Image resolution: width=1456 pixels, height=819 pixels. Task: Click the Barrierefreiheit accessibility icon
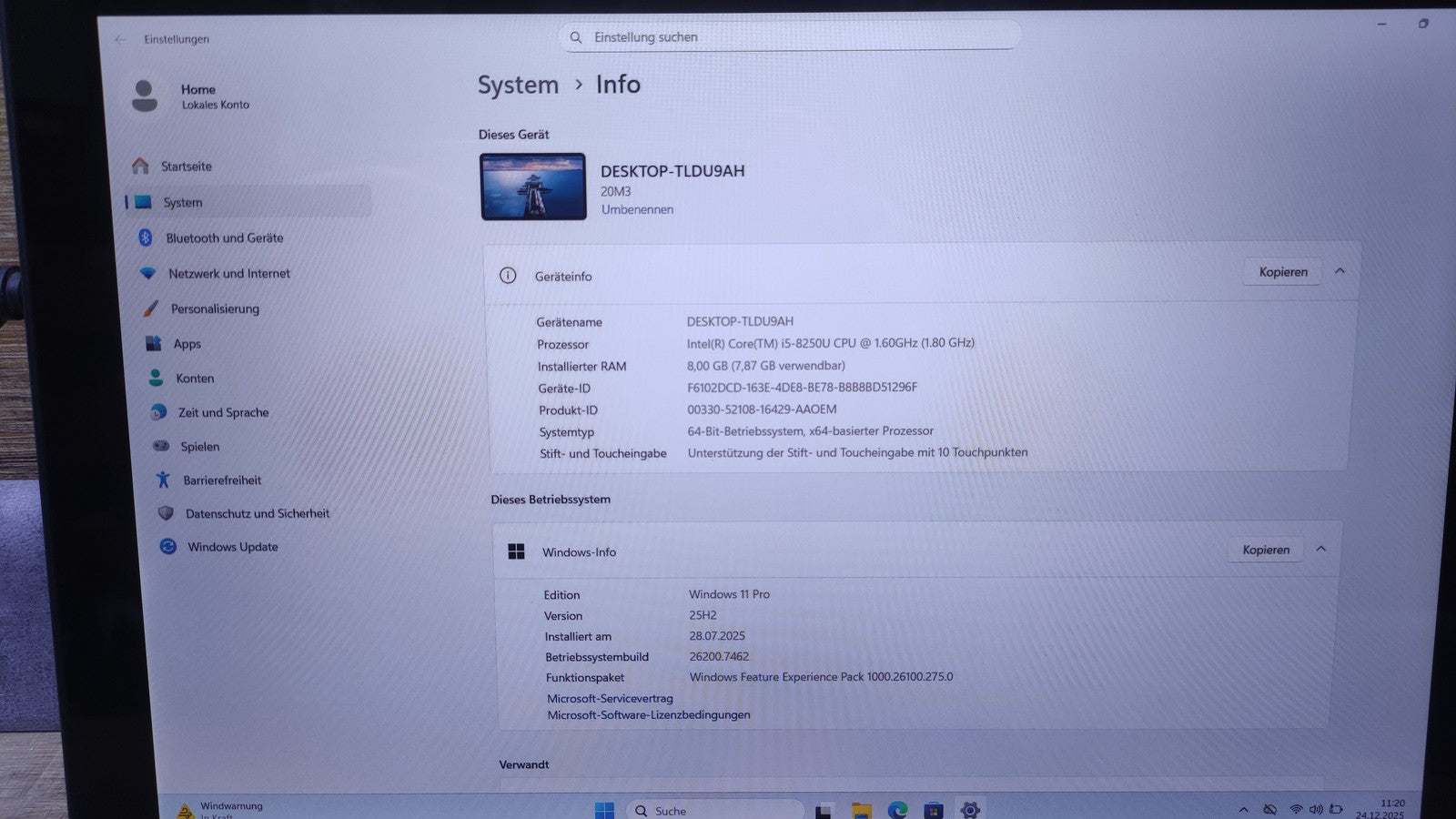tap(163, 480)
